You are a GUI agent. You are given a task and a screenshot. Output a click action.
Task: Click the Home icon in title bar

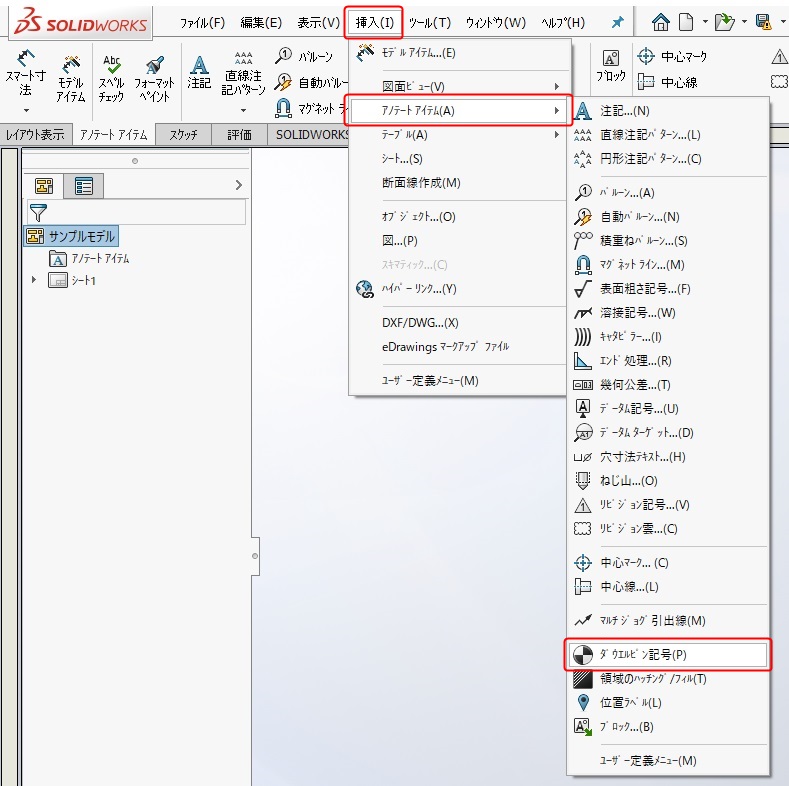coord(661,21)
